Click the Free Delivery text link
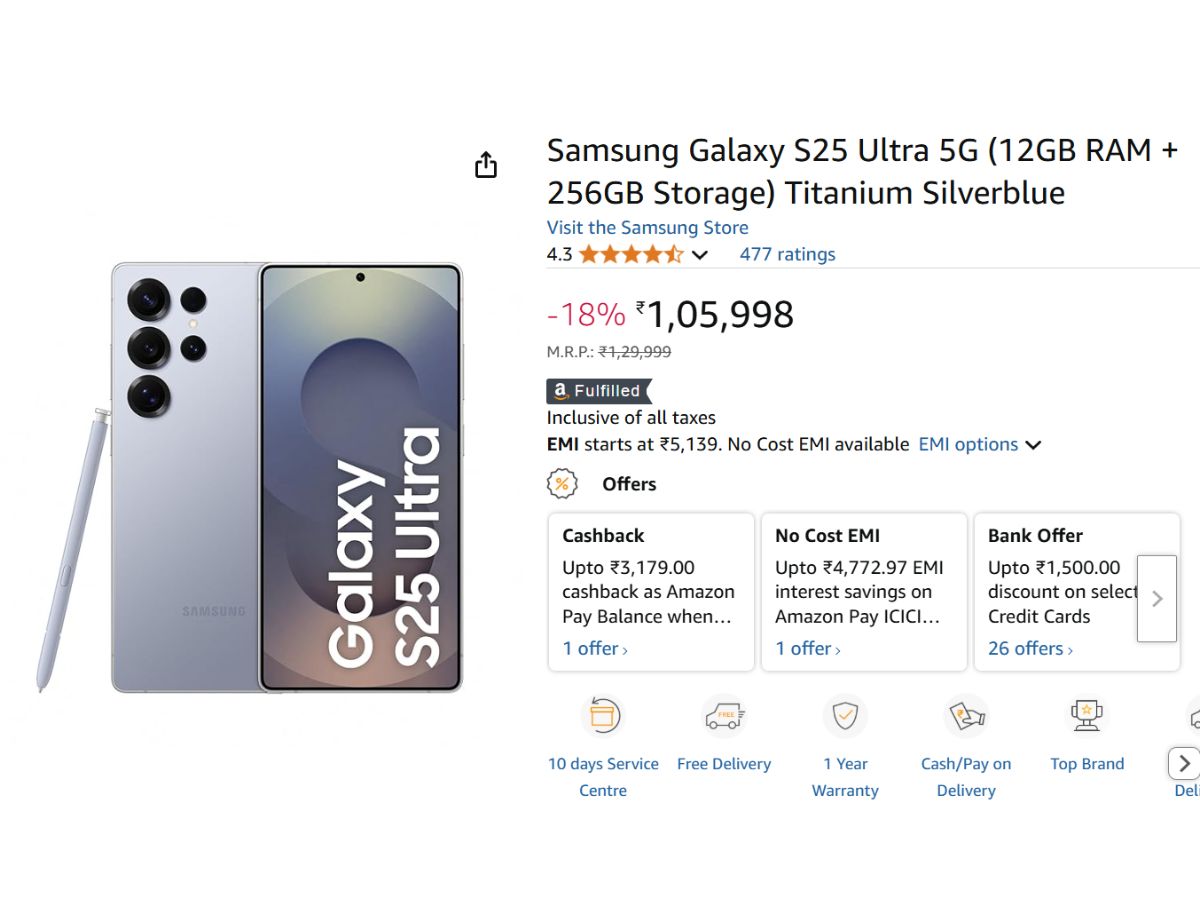The height and width of the screenshot is (900, 1200). click(724, 764)
